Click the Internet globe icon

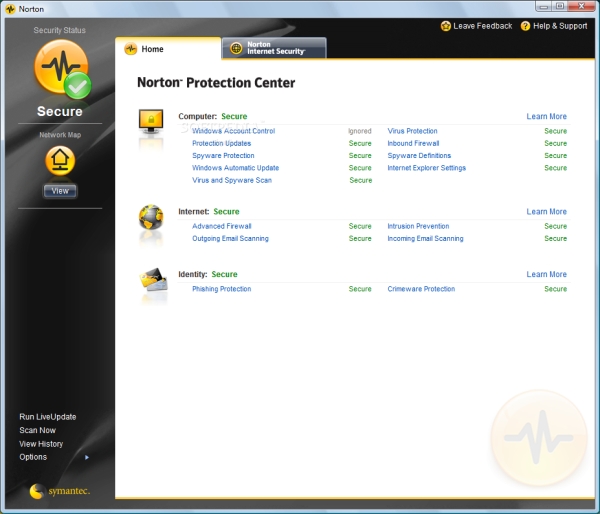pyautogui.click(x=151, y=217)
